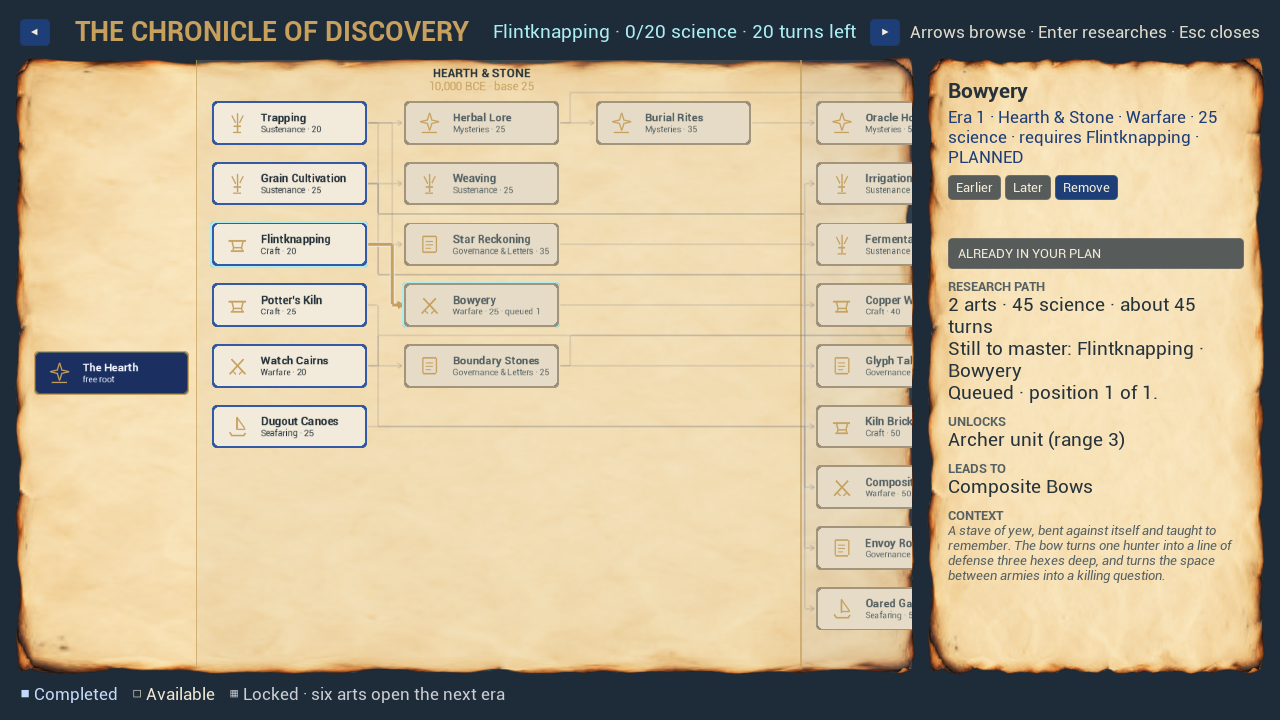
Task: Click the "Queued · position 1 of 1." line
Action: pyautogui.click(x=1053, y=393)
